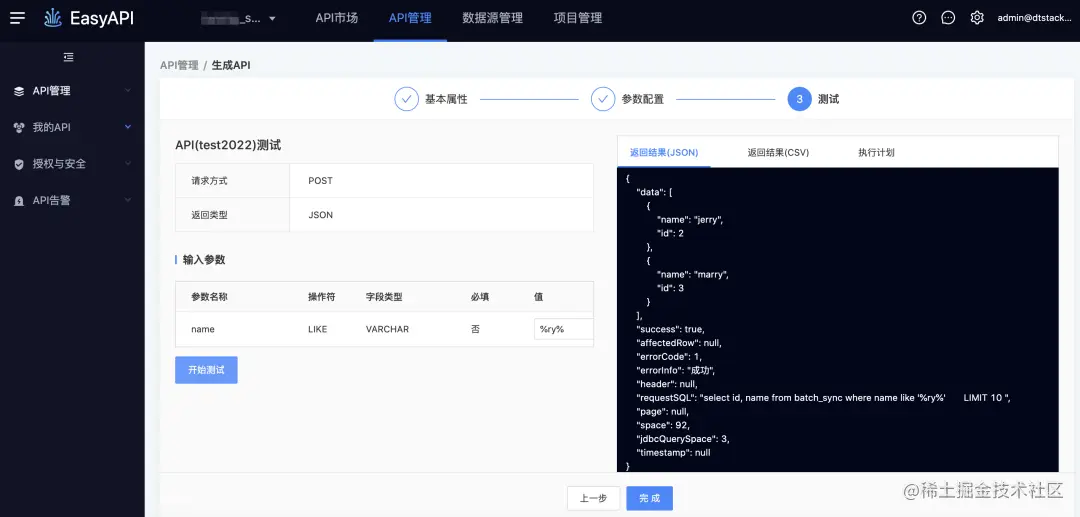Open the help question mark icon
1080x517 pixels.
[x=919, y=18]
